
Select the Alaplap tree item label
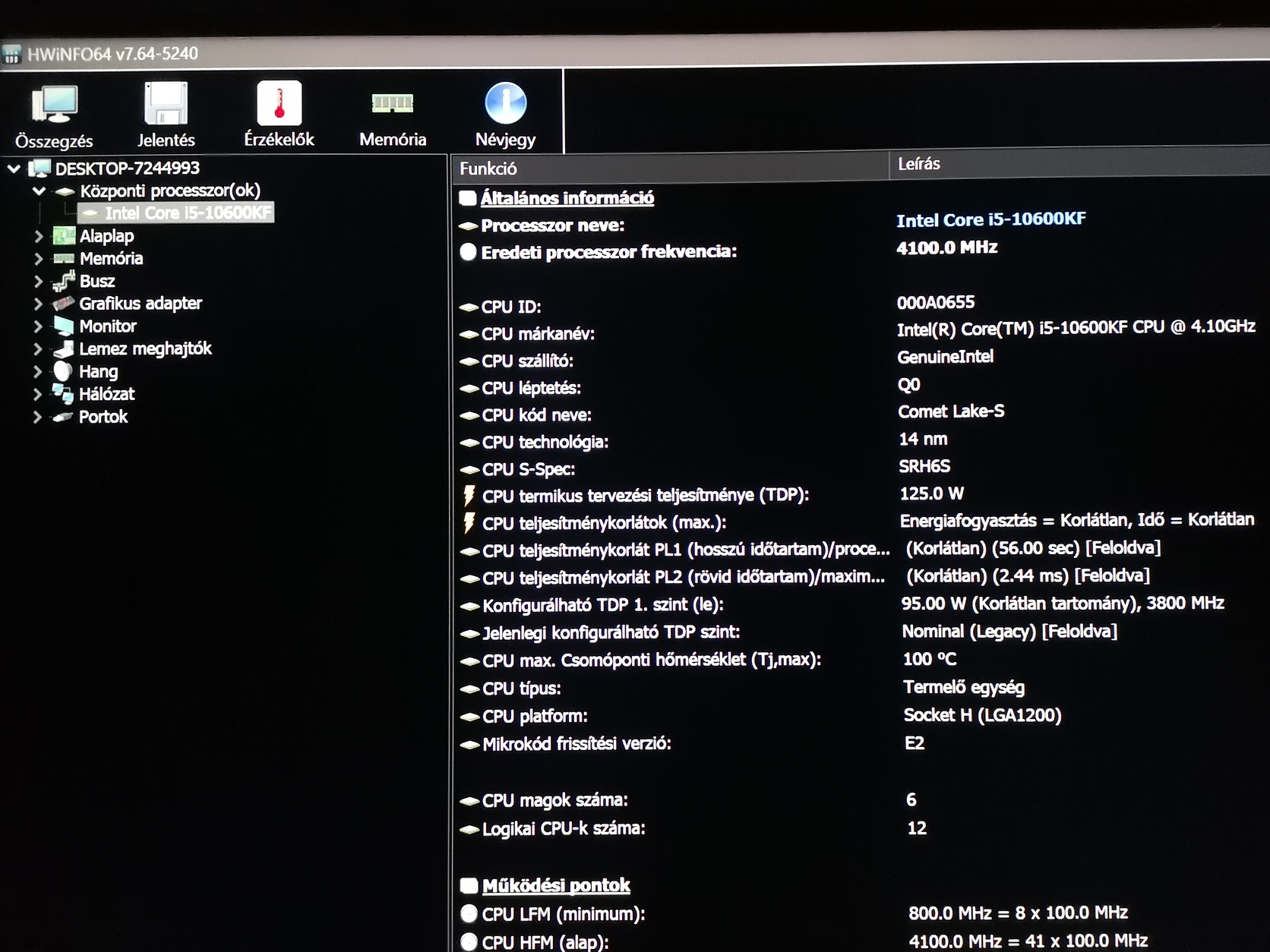[106, 236]
